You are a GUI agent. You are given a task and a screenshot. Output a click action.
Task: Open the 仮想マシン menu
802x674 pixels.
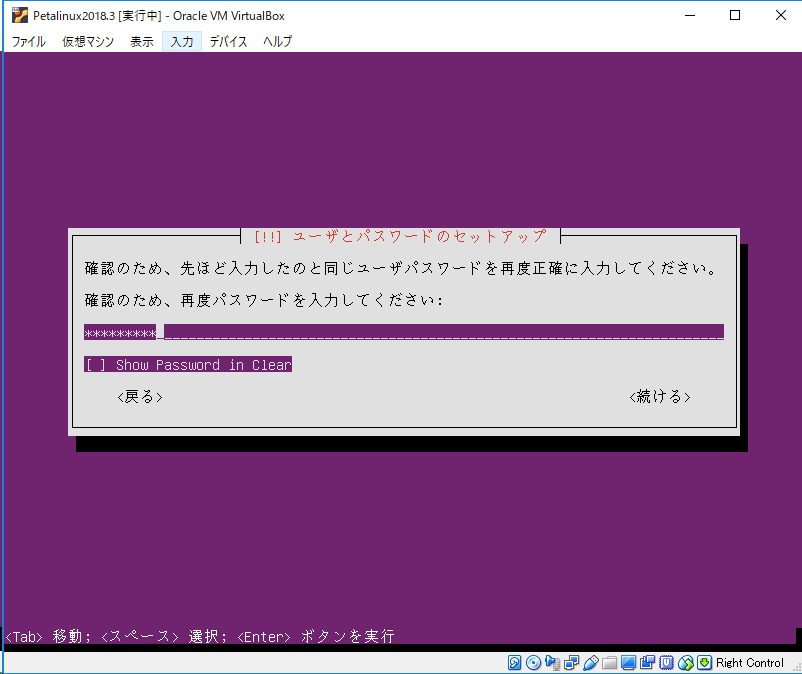tap(87, 41)
